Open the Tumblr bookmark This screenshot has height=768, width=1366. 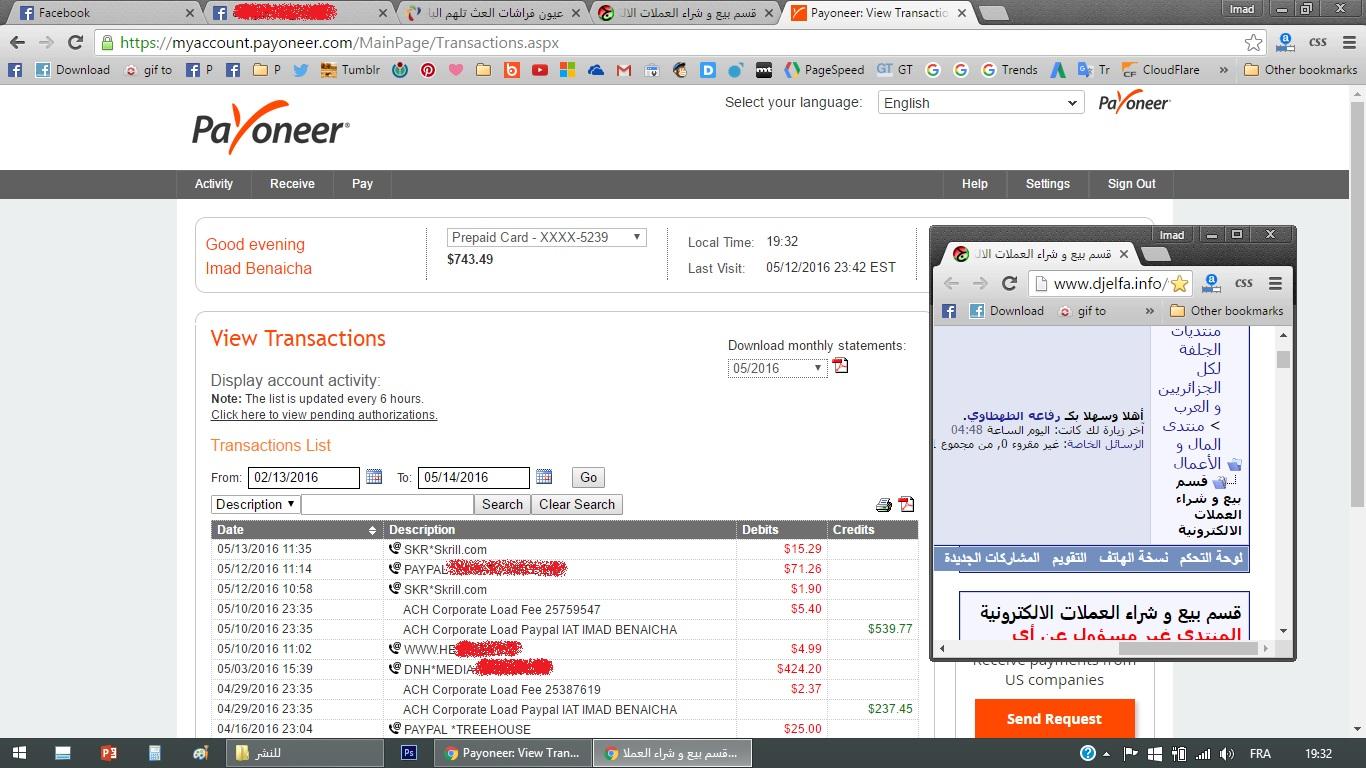350,70
